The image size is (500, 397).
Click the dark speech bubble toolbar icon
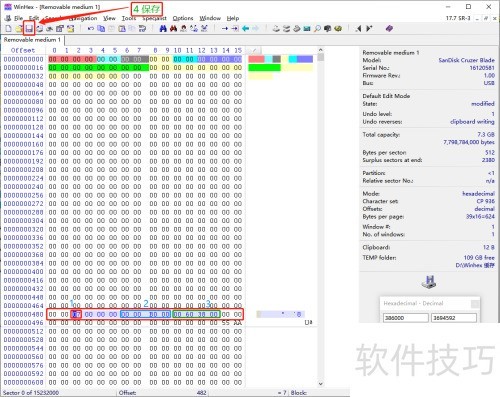[x=328, y=29]
